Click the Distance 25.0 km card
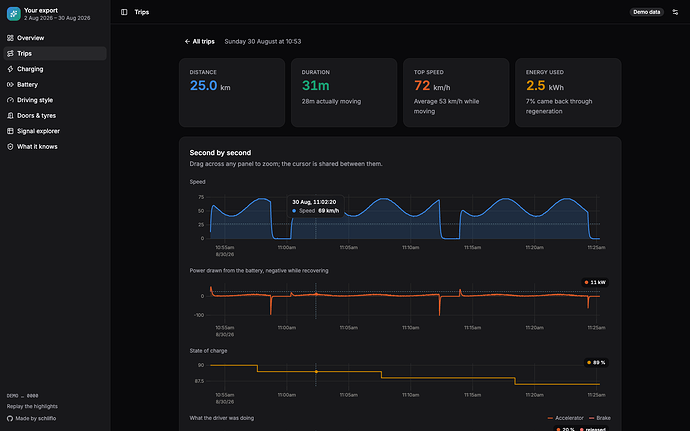Screen dimensions: 690x431 coord(232,92)
